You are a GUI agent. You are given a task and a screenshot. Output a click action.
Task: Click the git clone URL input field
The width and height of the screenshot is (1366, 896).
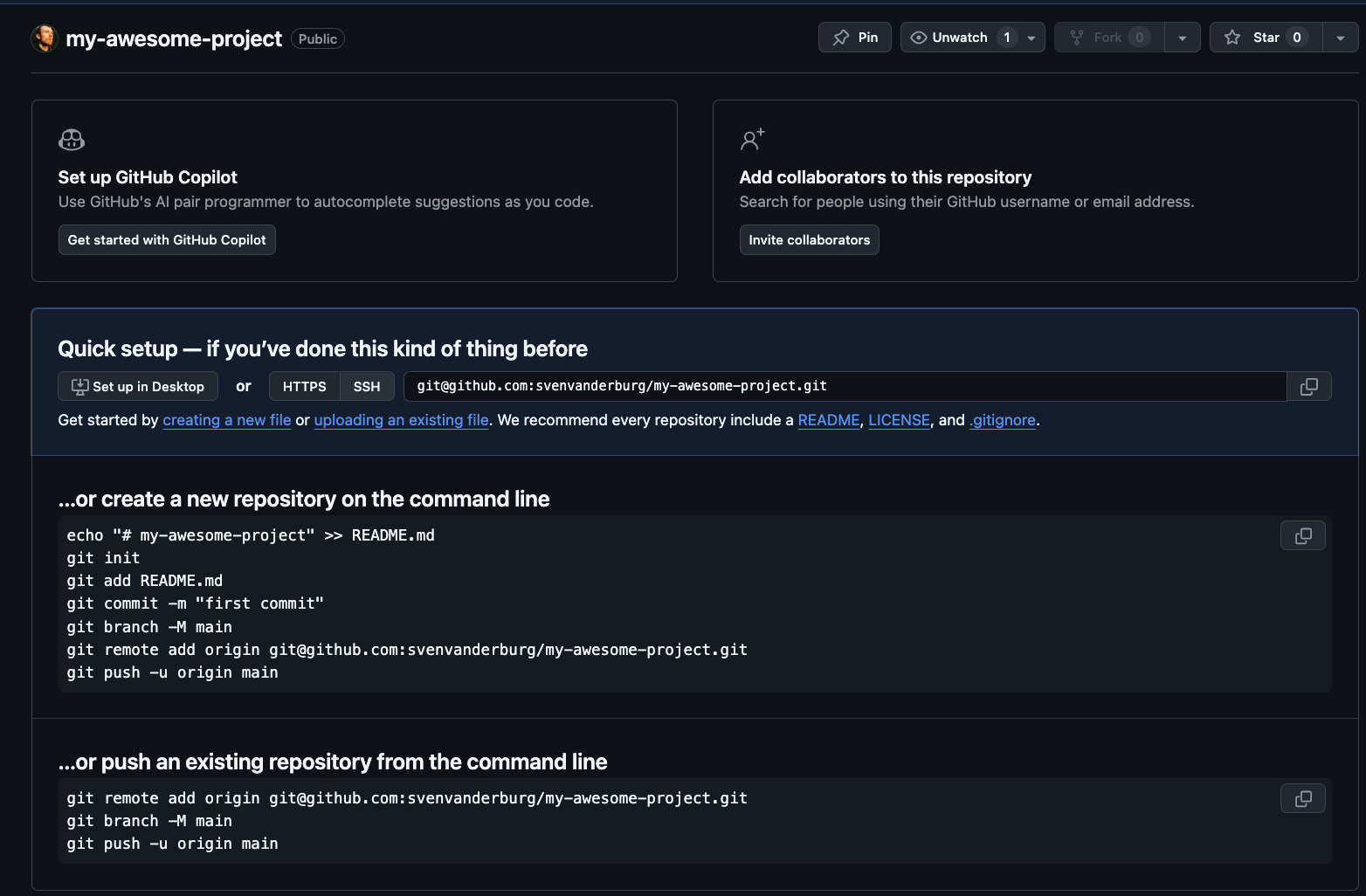coord(845,386)
